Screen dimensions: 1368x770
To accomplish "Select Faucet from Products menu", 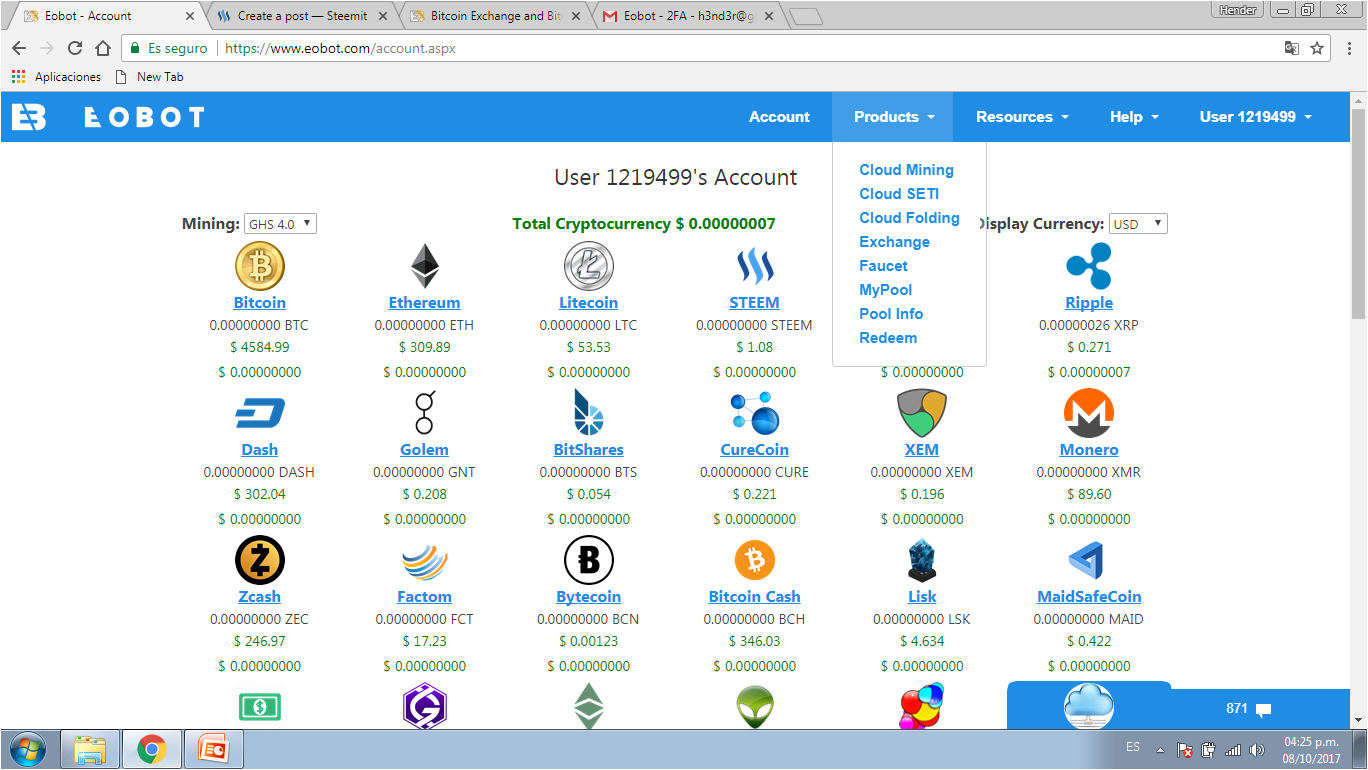I will point(883,266).
